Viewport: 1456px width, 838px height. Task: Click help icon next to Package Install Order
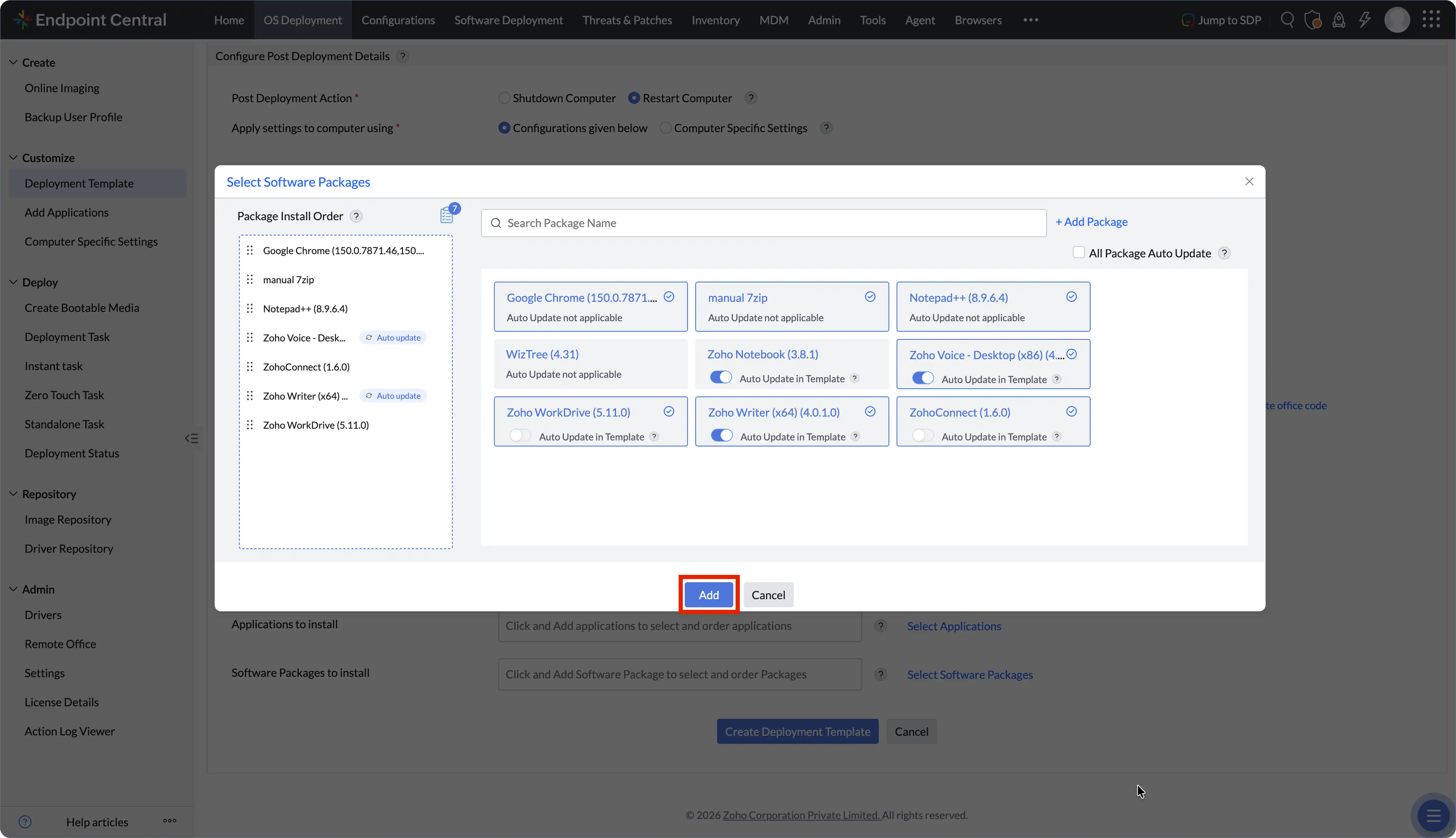356,216
